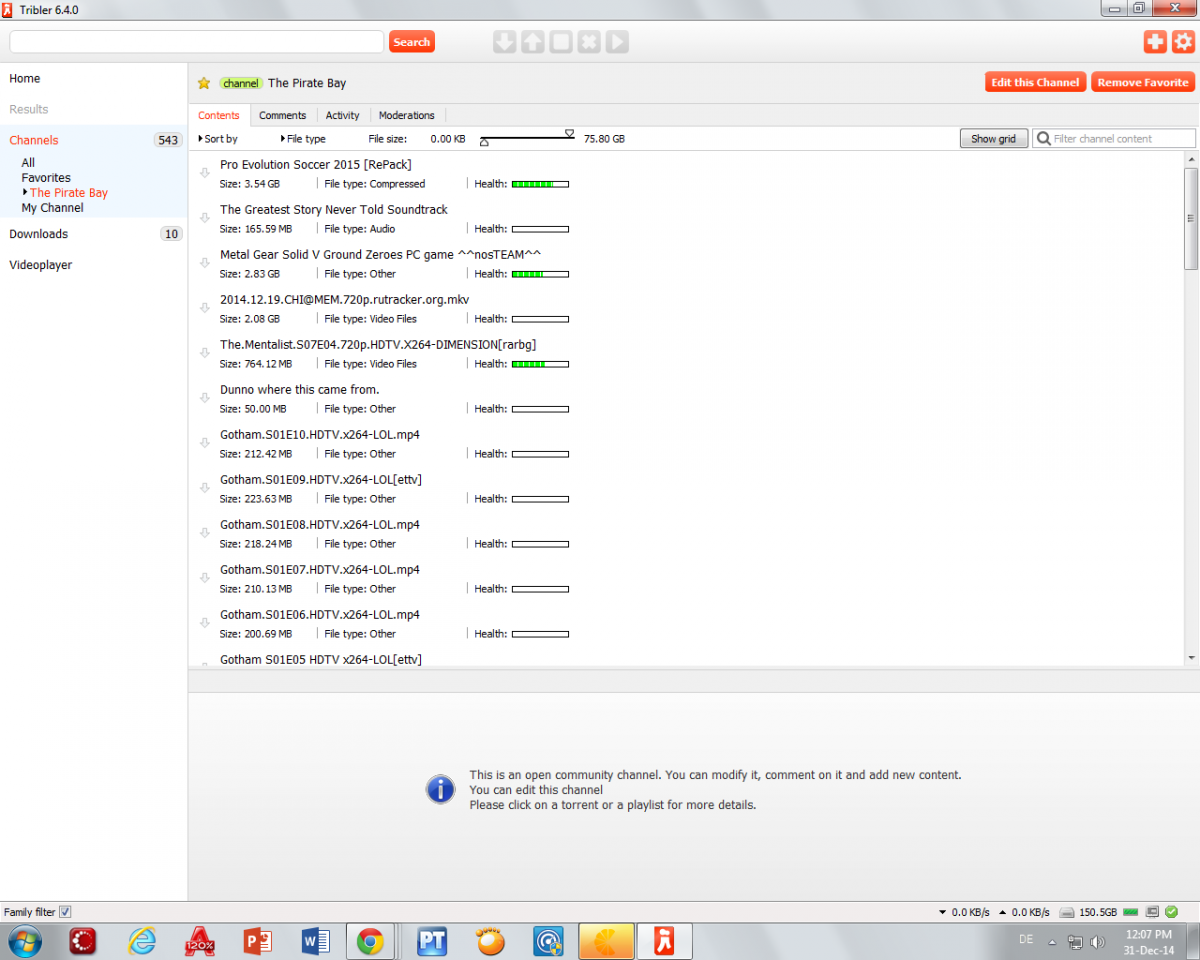Click the download arrow for Dunno where this came from

pyautogui.click(x=205, y=398)
